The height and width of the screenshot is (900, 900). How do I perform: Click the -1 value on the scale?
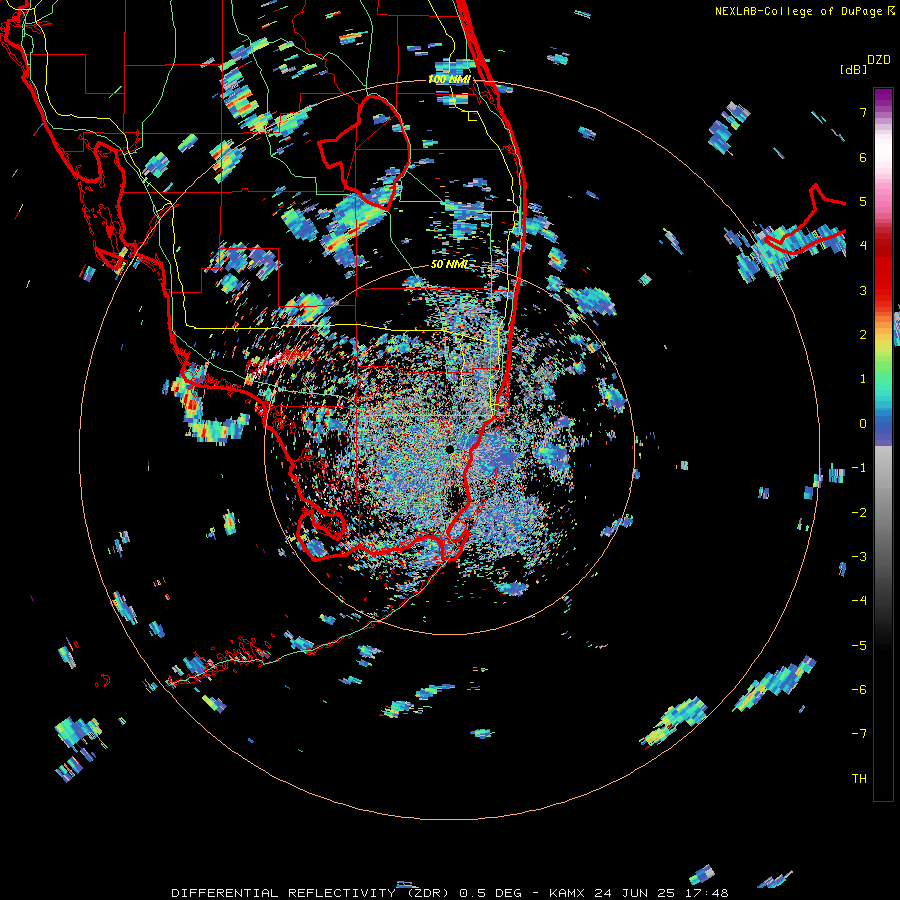pyautogui.click(x=859, y=468)
